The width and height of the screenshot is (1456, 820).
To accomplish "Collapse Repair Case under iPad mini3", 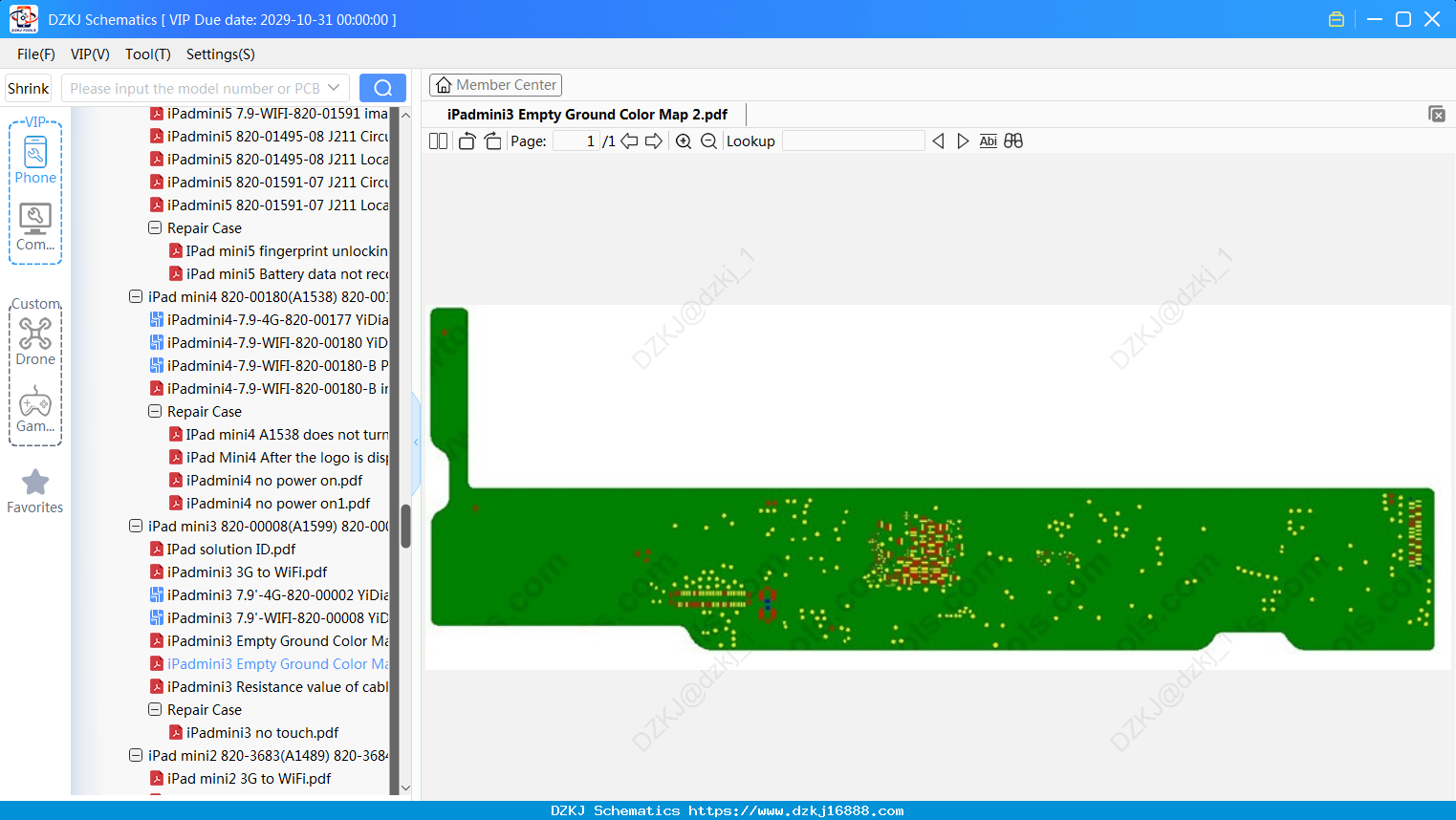I will pyautogui.click(x=155, y=710).
